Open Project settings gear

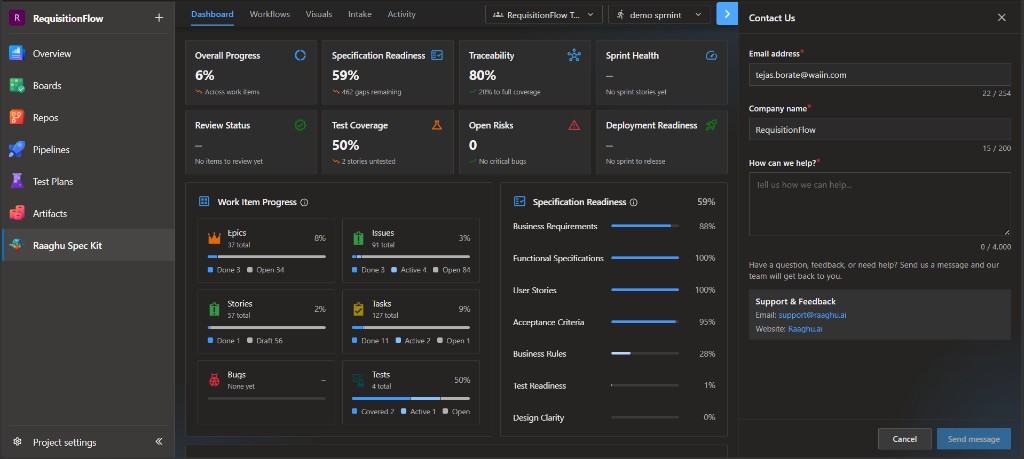[18, 442]
